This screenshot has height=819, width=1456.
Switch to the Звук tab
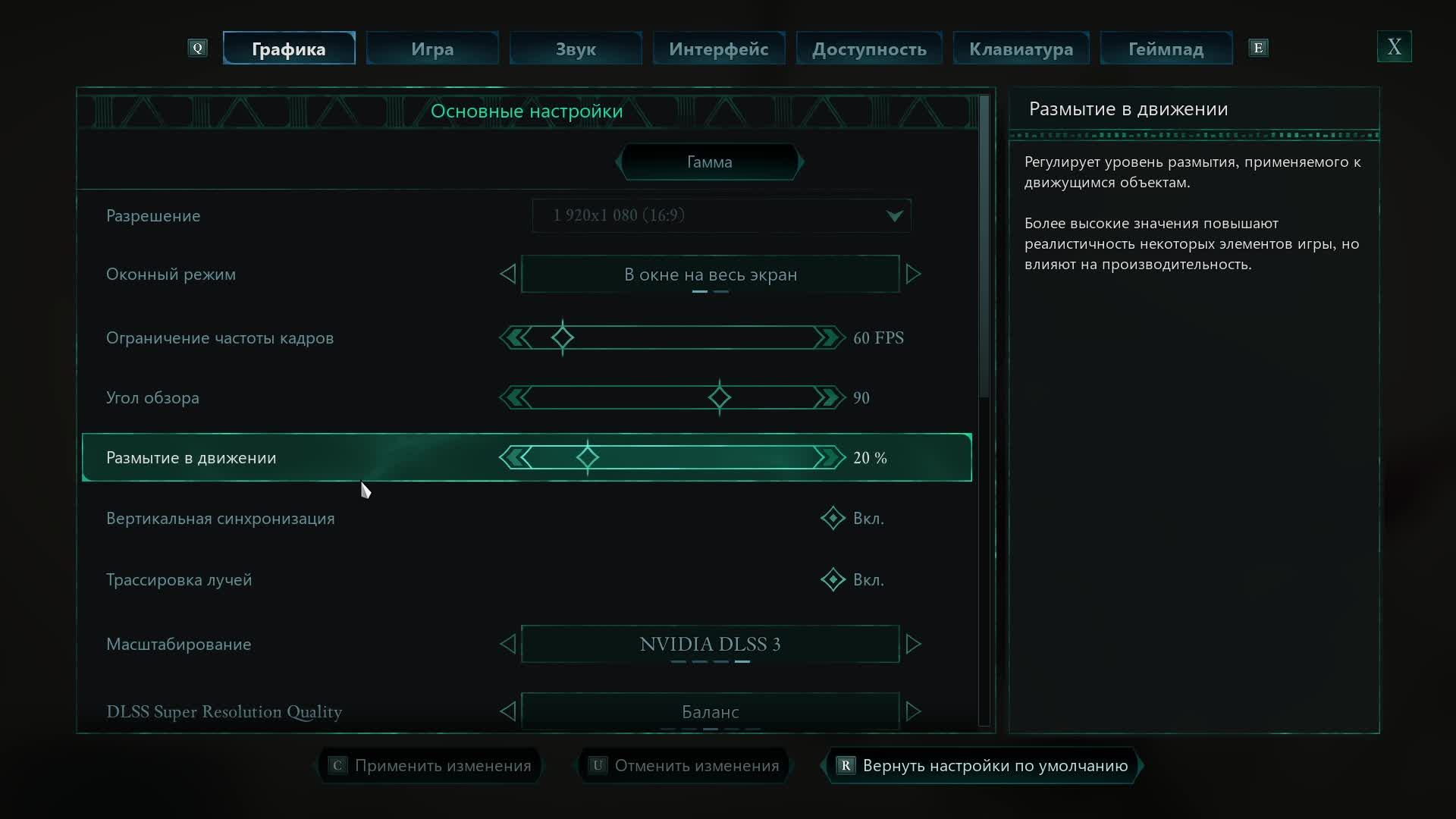click(576, 48)
